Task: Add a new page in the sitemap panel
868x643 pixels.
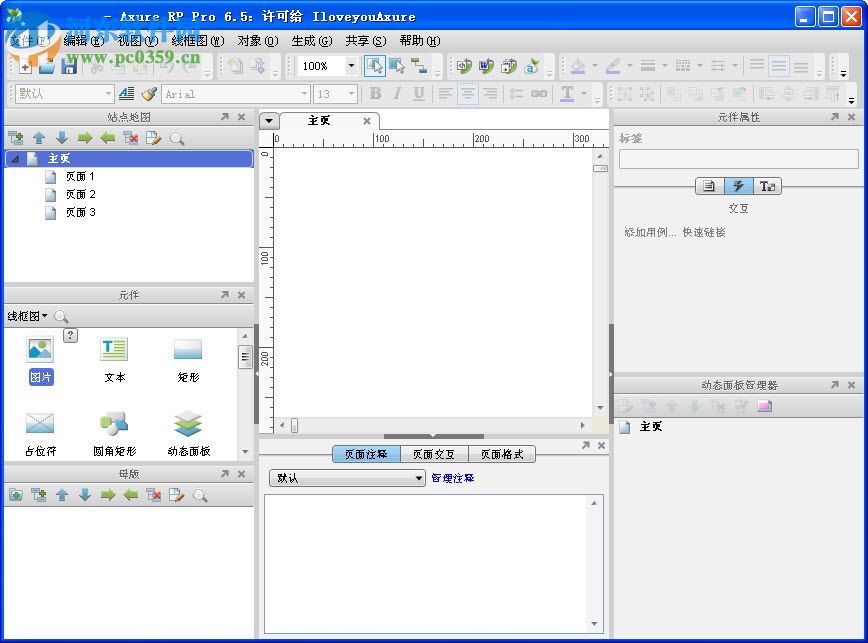Action: click(x=16, y=137)
